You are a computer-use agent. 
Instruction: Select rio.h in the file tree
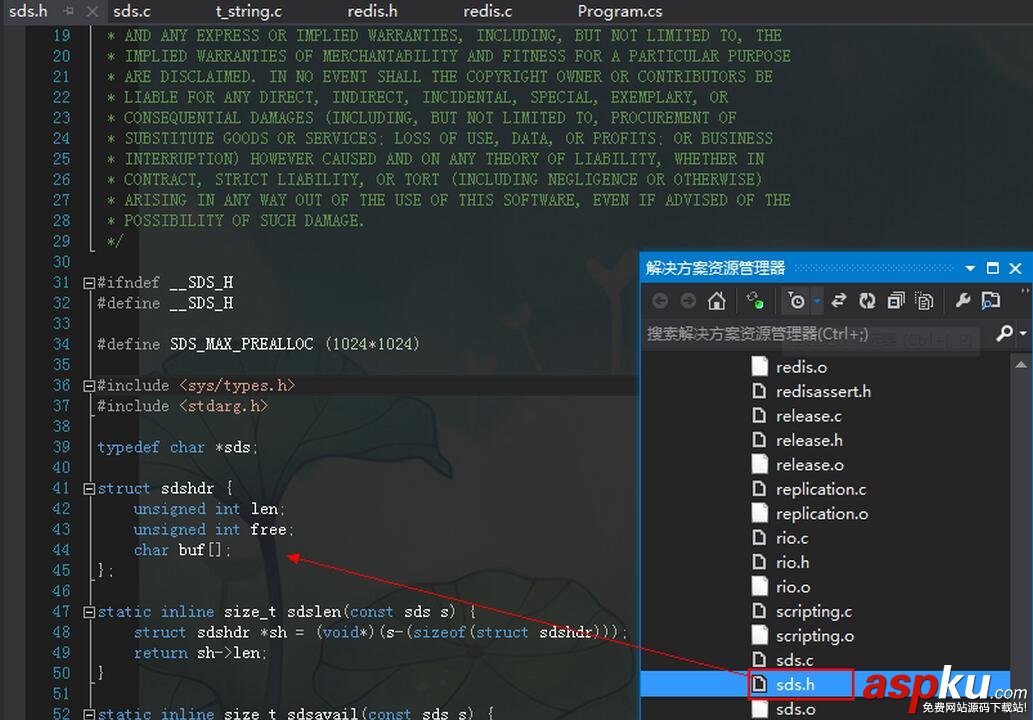pos(793,562)
